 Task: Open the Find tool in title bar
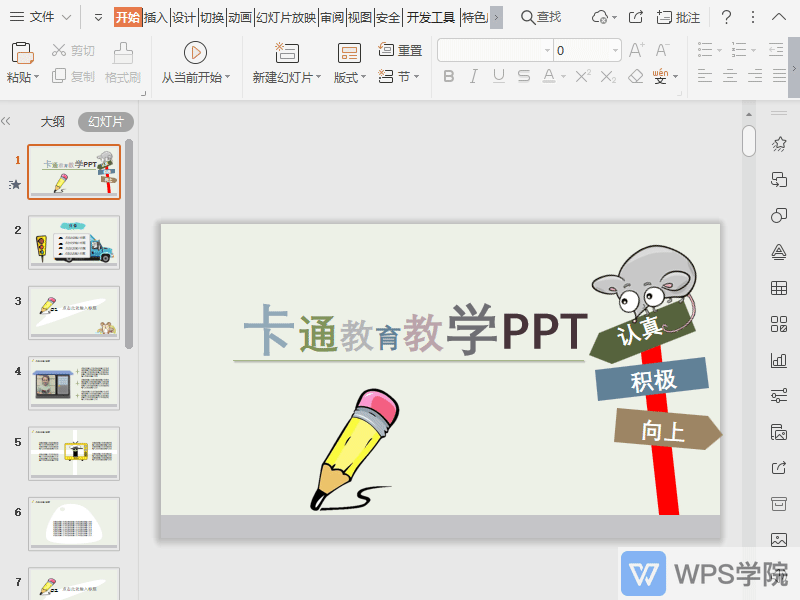[x=540, y=17]
